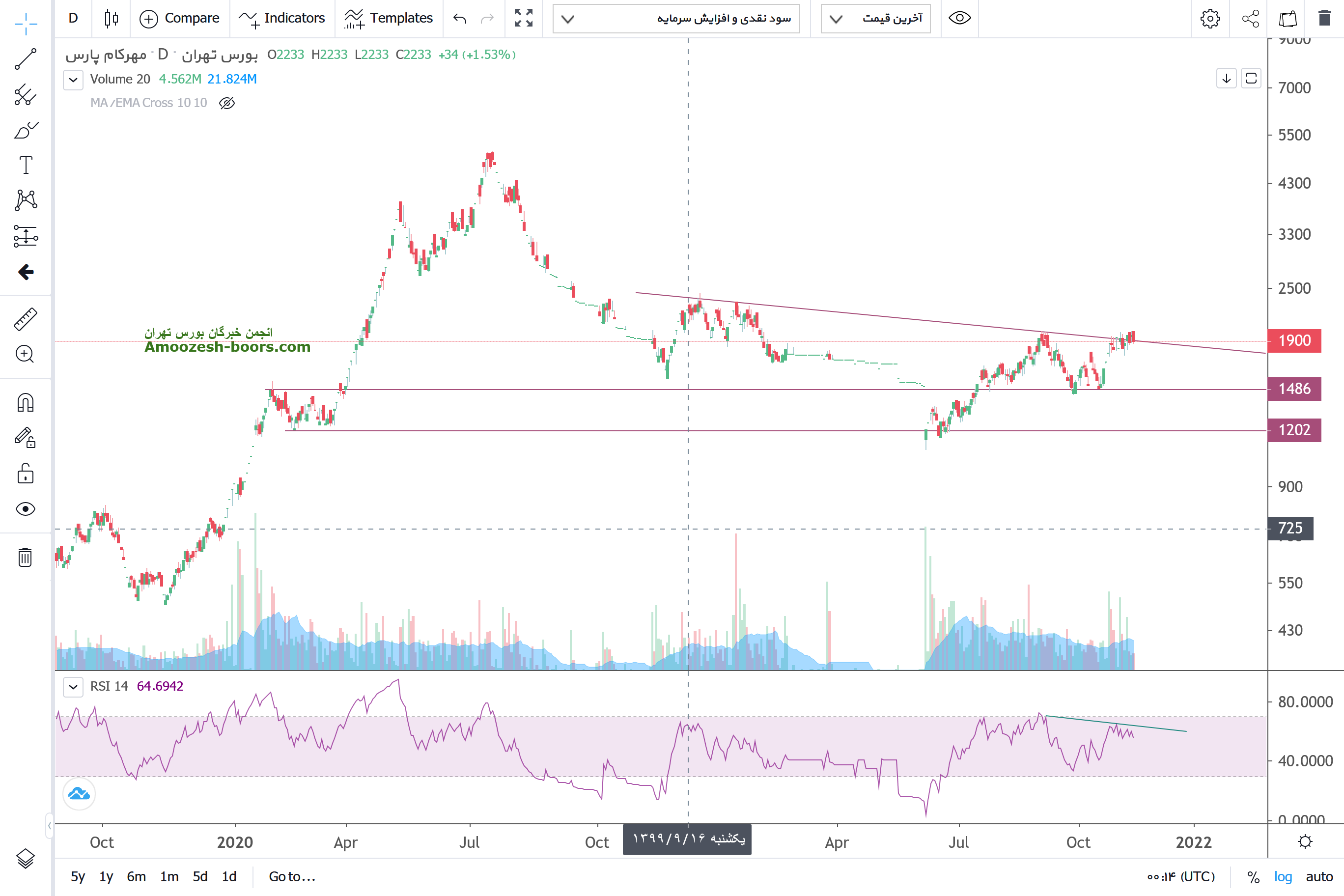Activate the magnet mode icon
The height and width of the screenshot is (896, 1344).
tap(25, 403)
